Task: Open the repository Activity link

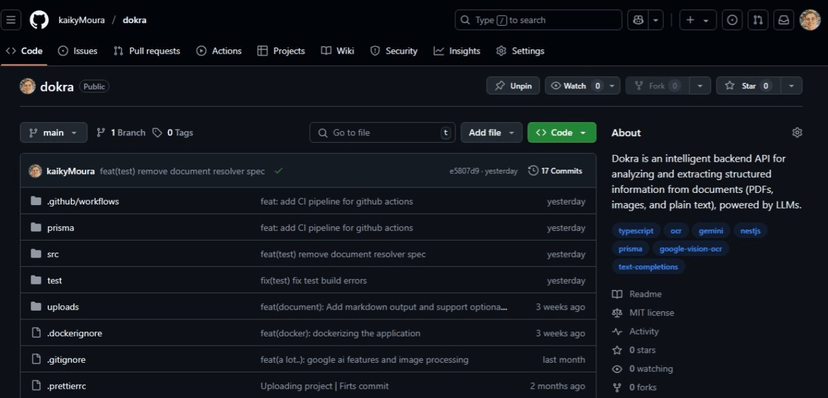Action: pyautogui.click(x=635, y=331)
